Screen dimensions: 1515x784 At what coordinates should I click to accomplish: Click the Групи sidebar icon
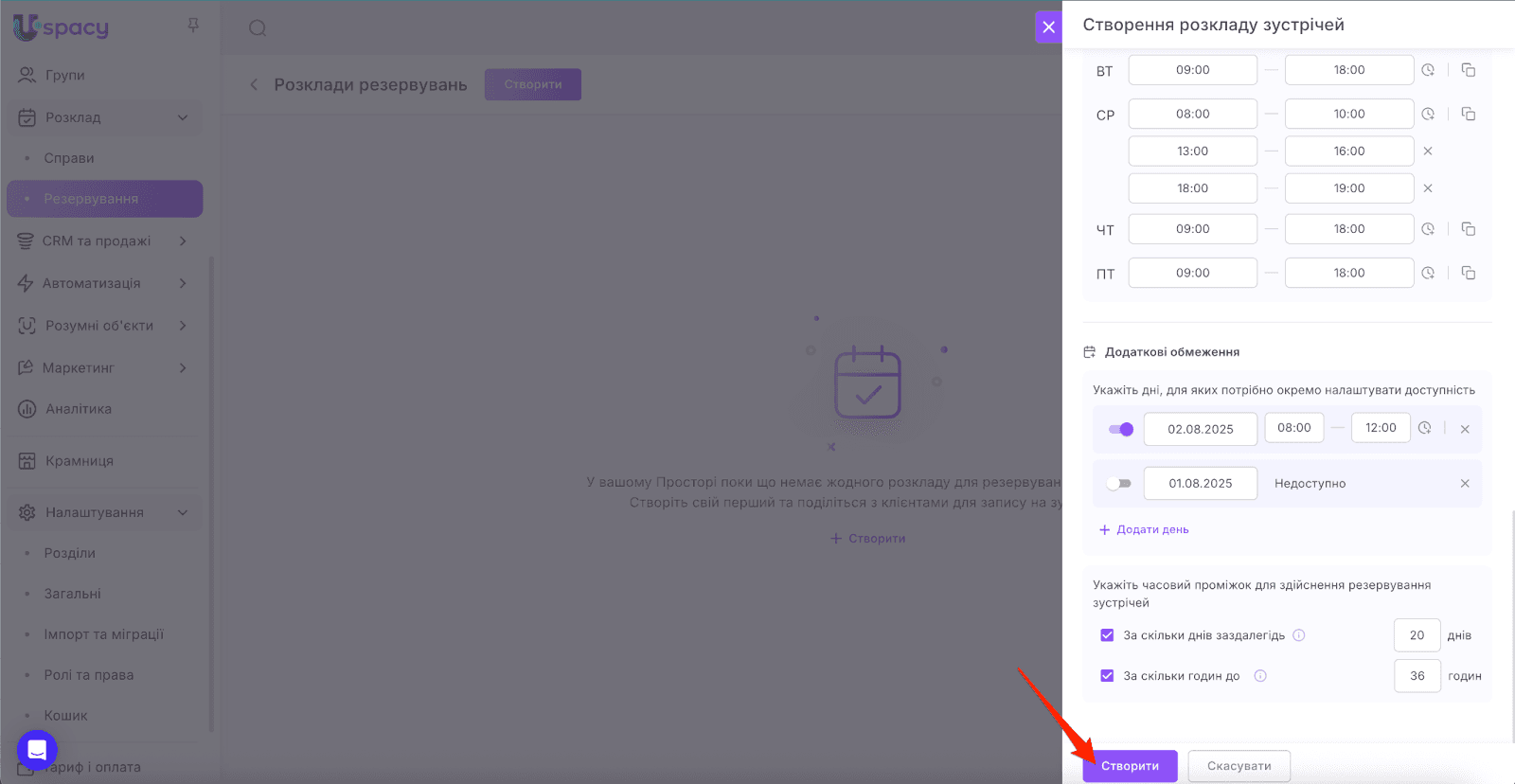point(27,75)
